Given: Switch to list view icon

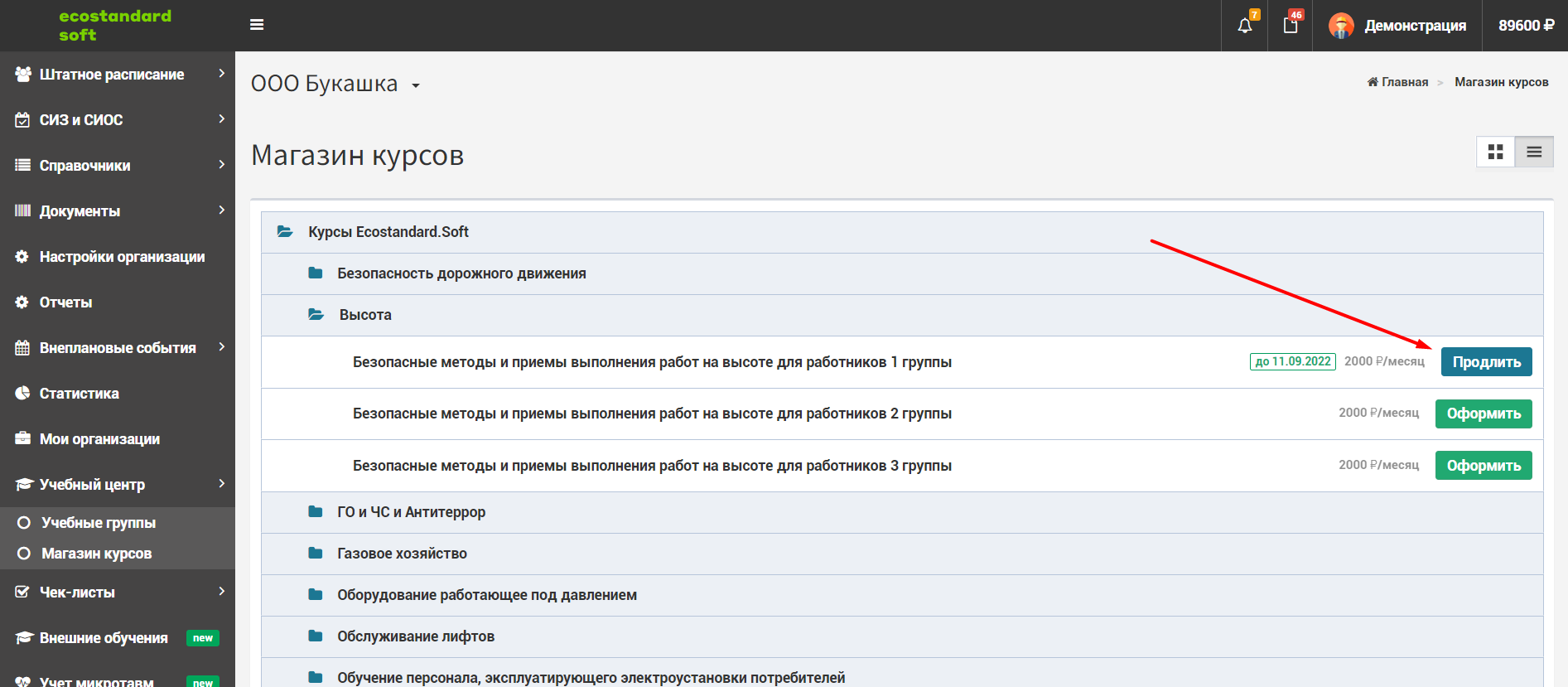Looking at the screenshot, I should point(1534,152).
